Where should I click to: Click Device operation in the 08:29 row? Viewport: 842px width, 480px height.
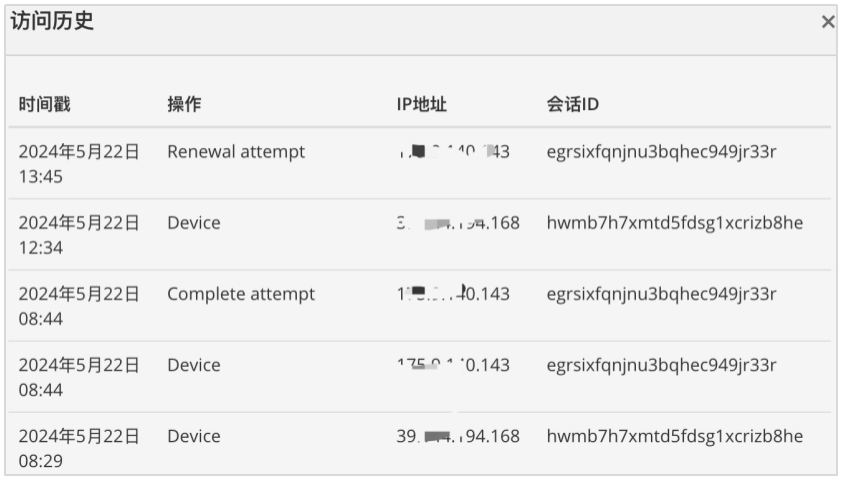194,436
